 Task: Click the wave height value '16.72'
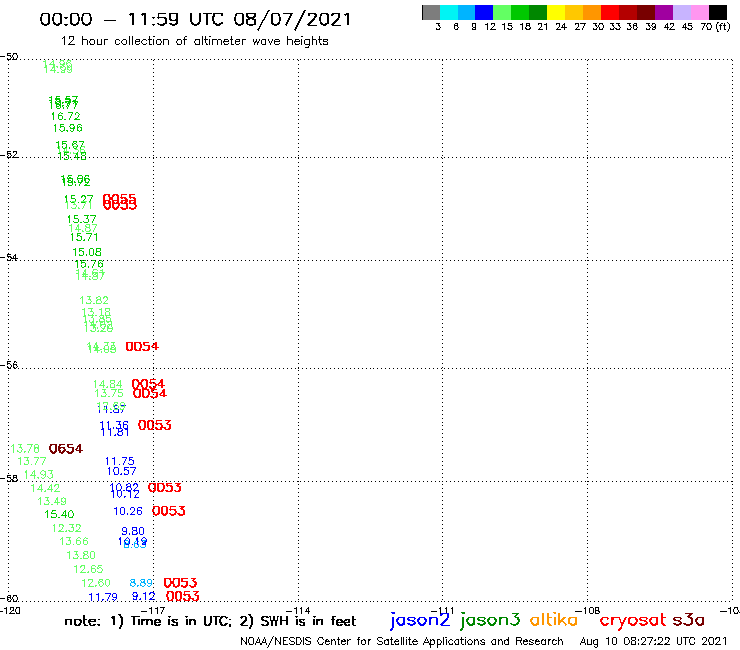pos(66,116)
